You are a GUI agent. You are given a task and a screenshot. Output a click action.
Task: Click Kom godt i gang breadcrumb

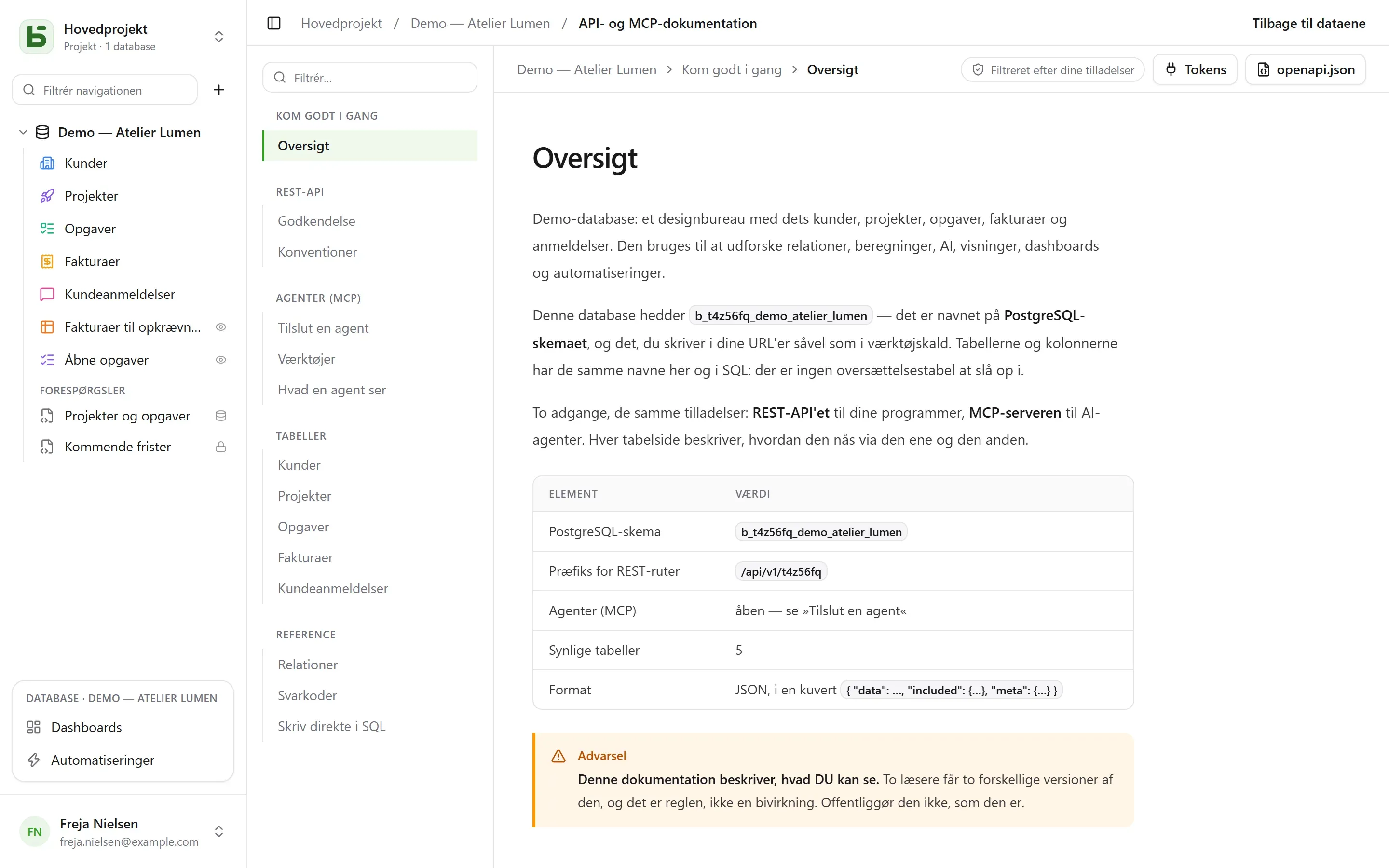coord(731,69)
